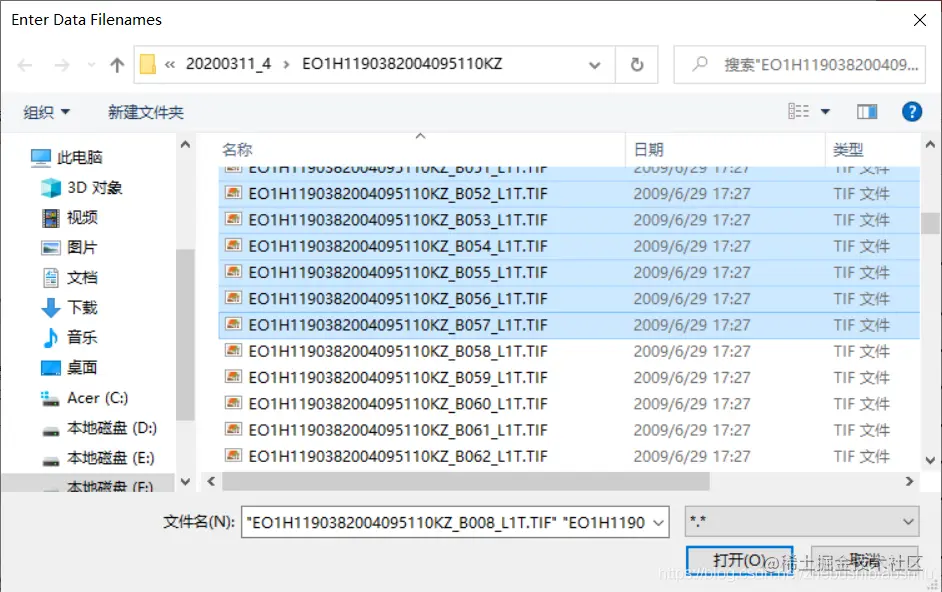Focus the search box

(799, 65)
